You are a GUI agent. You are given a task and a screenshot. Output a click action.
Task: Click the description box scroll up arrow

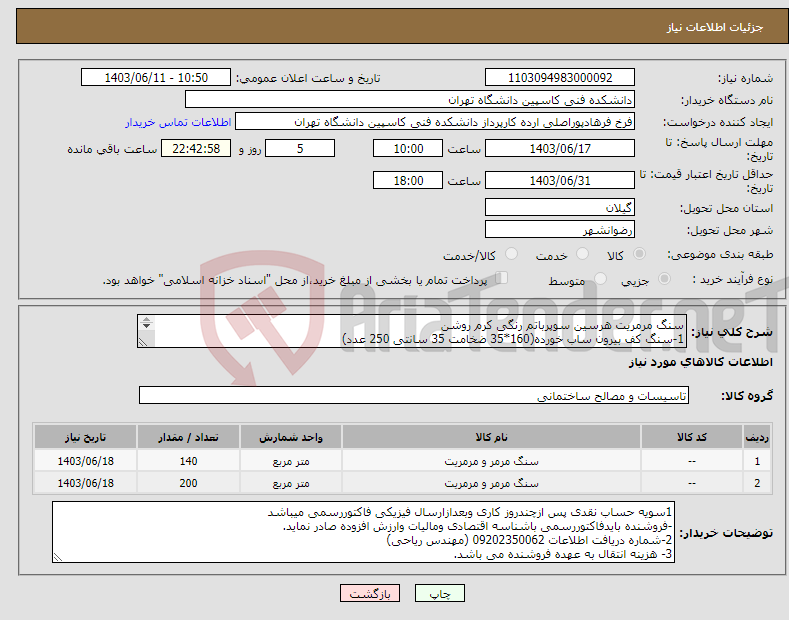(x=146, y=320)
